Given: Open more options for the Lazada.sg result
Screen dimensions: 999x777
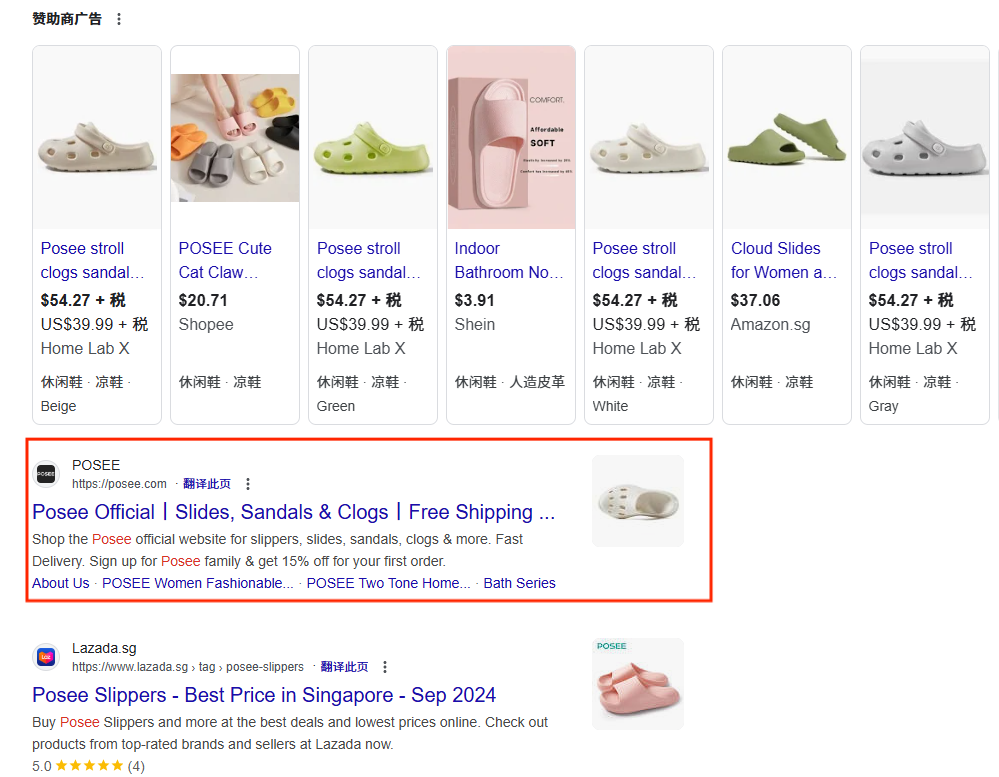Looking at the screenshot, I should [385, 667].
